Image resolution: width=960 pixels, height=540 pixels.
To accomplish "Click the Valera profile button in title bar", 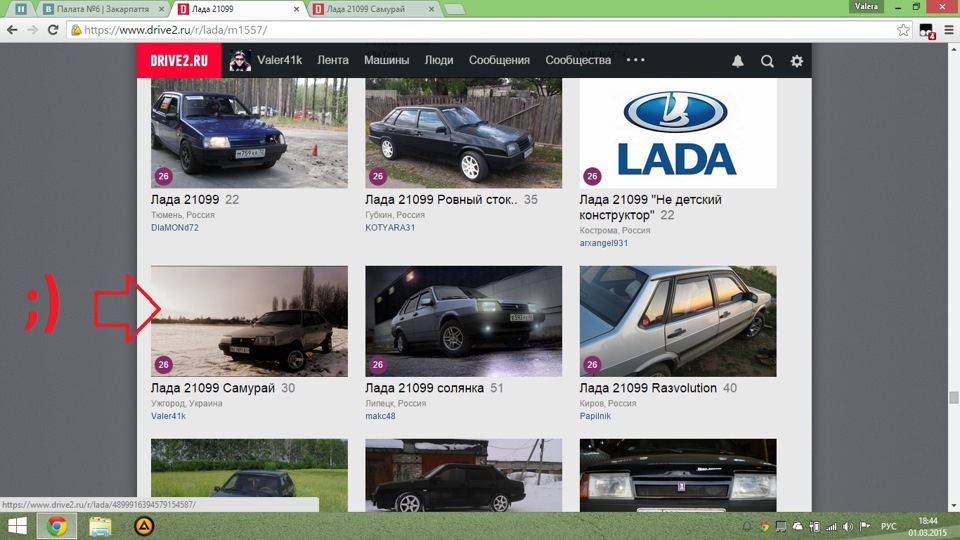I will [866, 6].
